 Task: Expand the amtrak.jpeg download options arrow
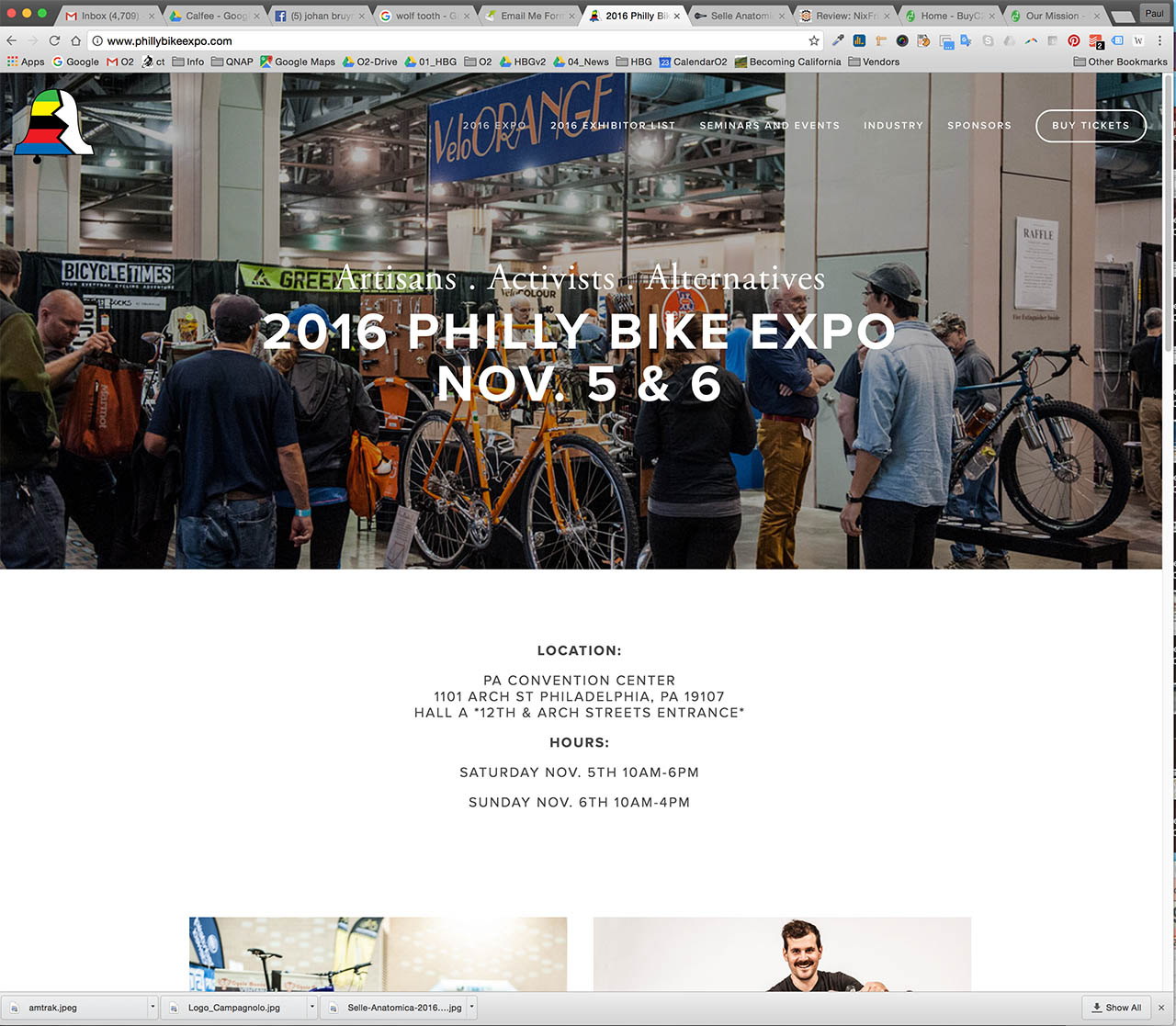[x=153, y=1008]
